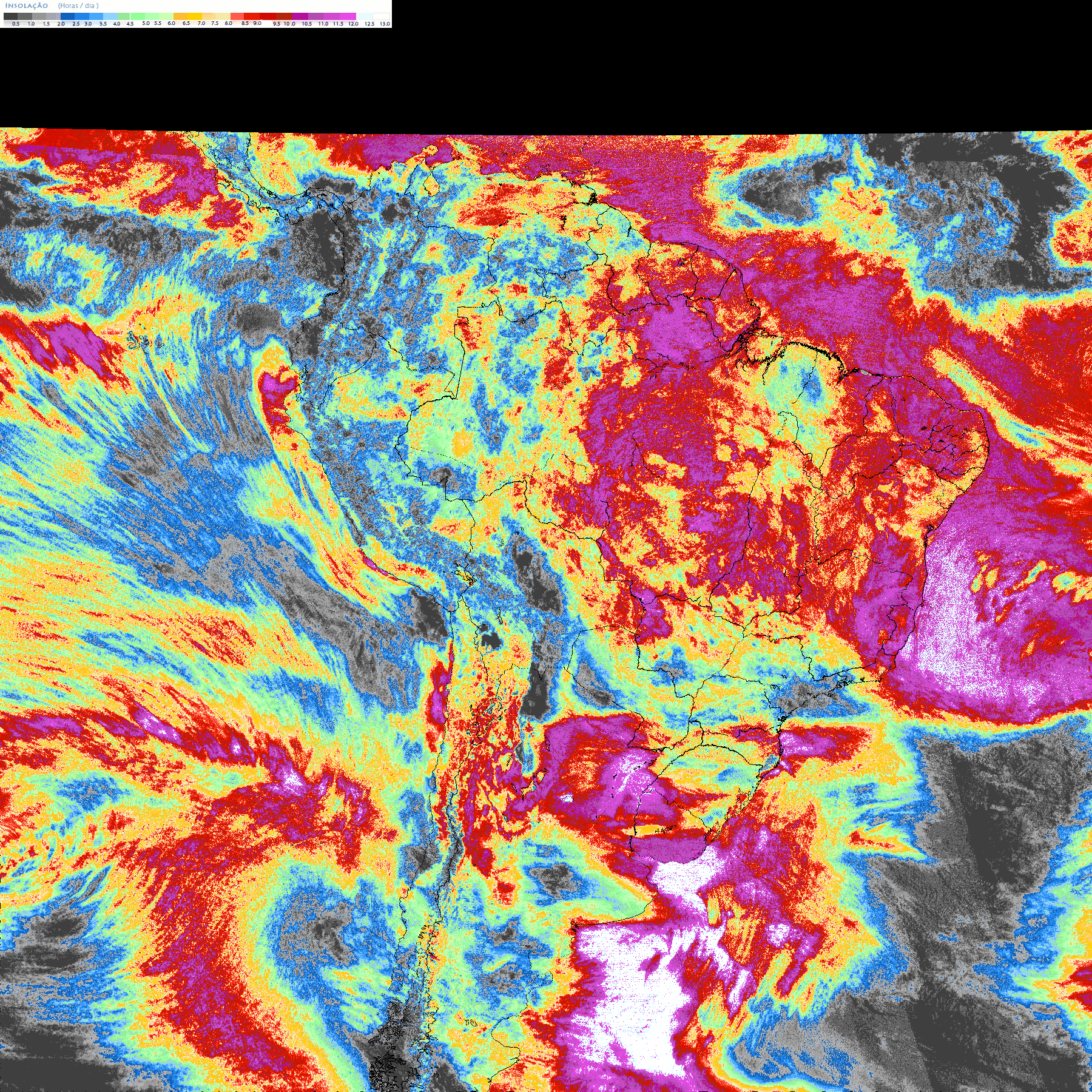This screenshot has width=1092, height=1092.
Task: Click the 9.0 legend value
Action: 257,23
